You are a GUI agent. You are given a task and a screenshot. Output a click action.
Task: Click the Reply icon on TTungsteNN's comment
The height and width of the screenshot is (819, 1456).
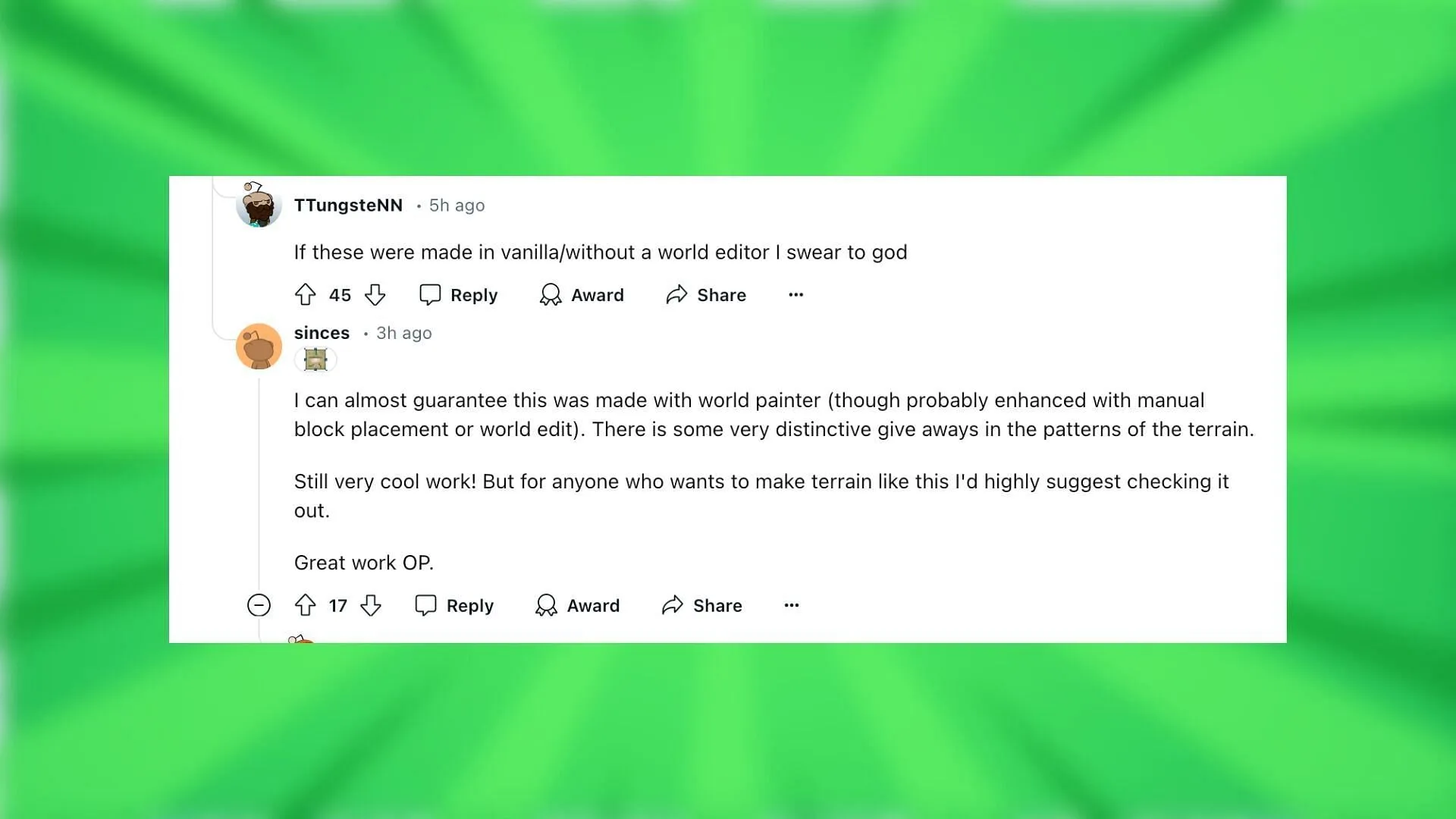click(x=430, y=293)
